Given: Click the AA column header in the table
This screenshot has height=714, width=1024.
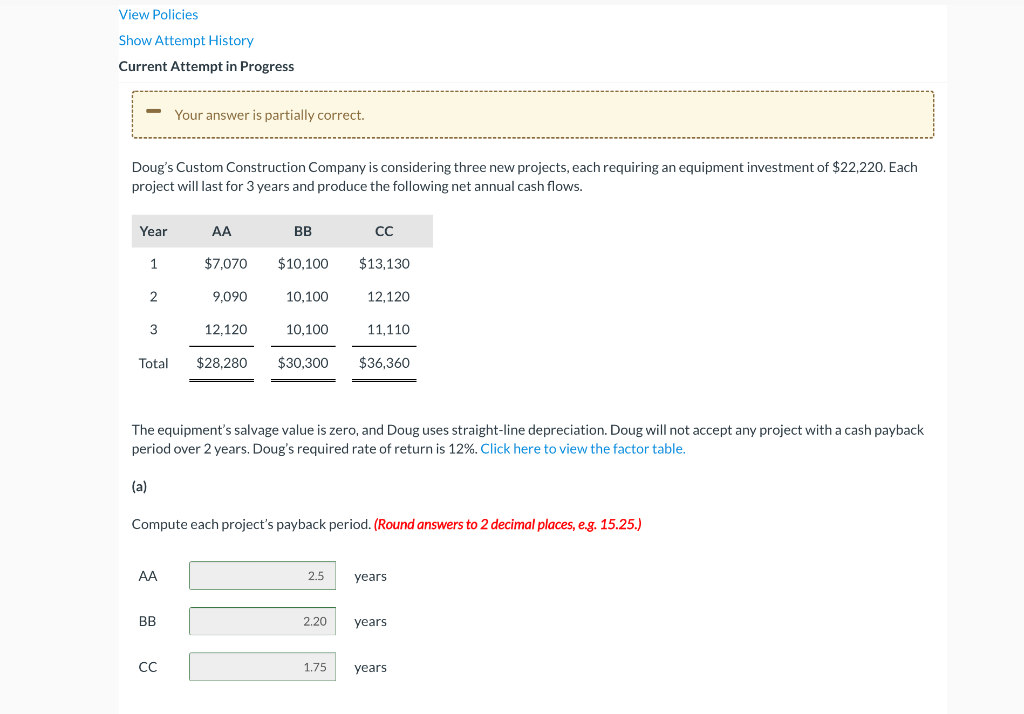Looking at the screenshot, I should (x=221, y=231).
